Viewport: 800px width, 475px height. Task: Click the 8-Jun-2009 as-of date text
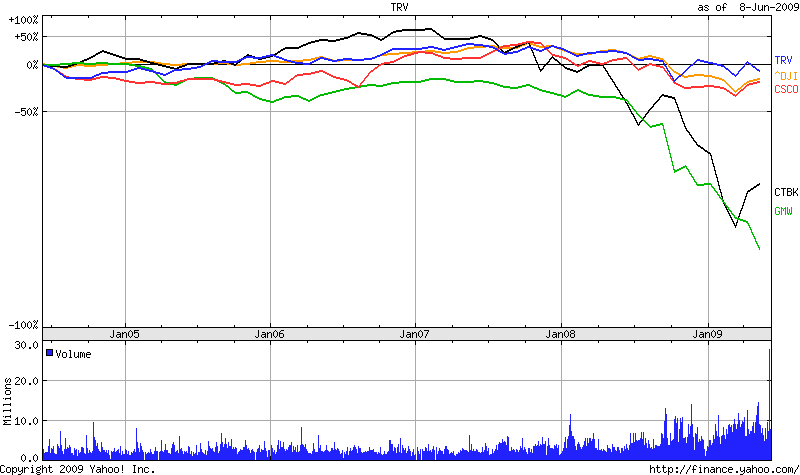point(767,7)
